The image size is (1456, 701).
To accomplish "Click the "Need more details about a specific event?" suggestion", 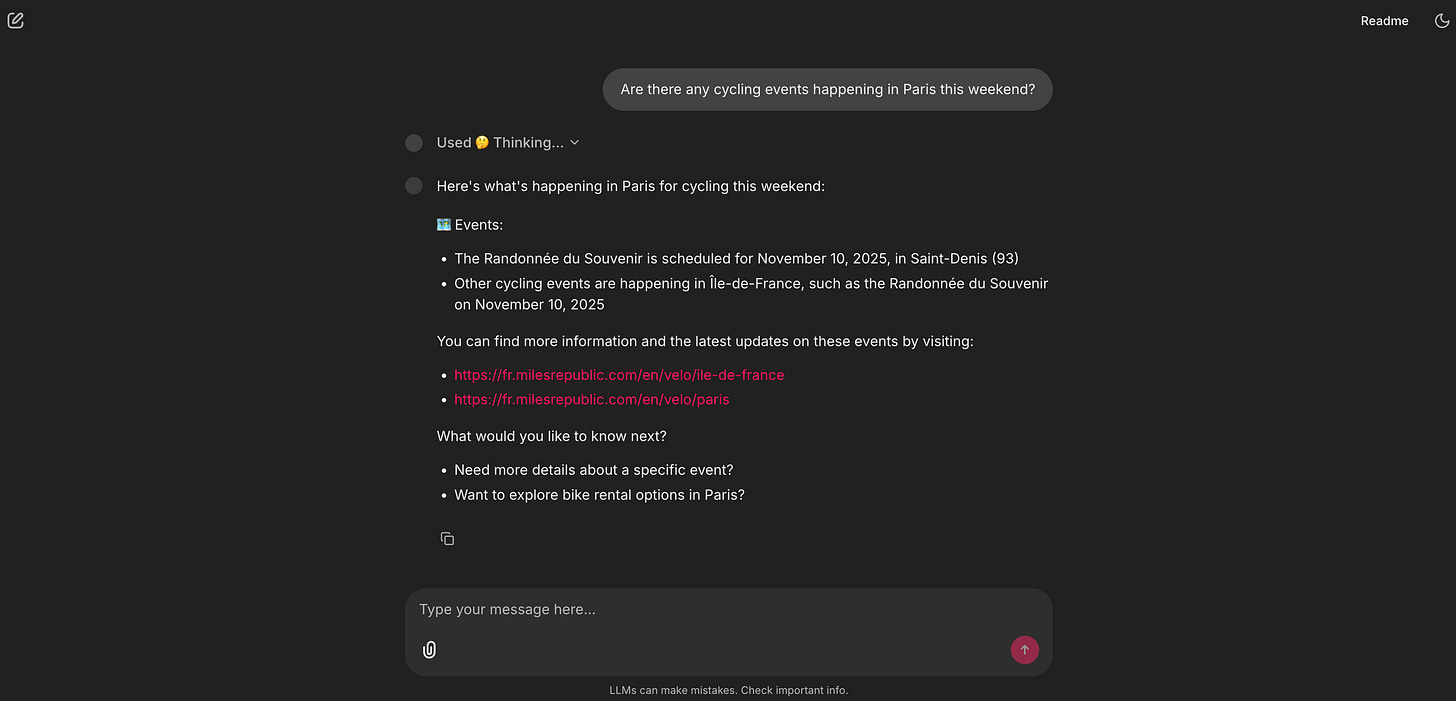I will coord(593,469).
